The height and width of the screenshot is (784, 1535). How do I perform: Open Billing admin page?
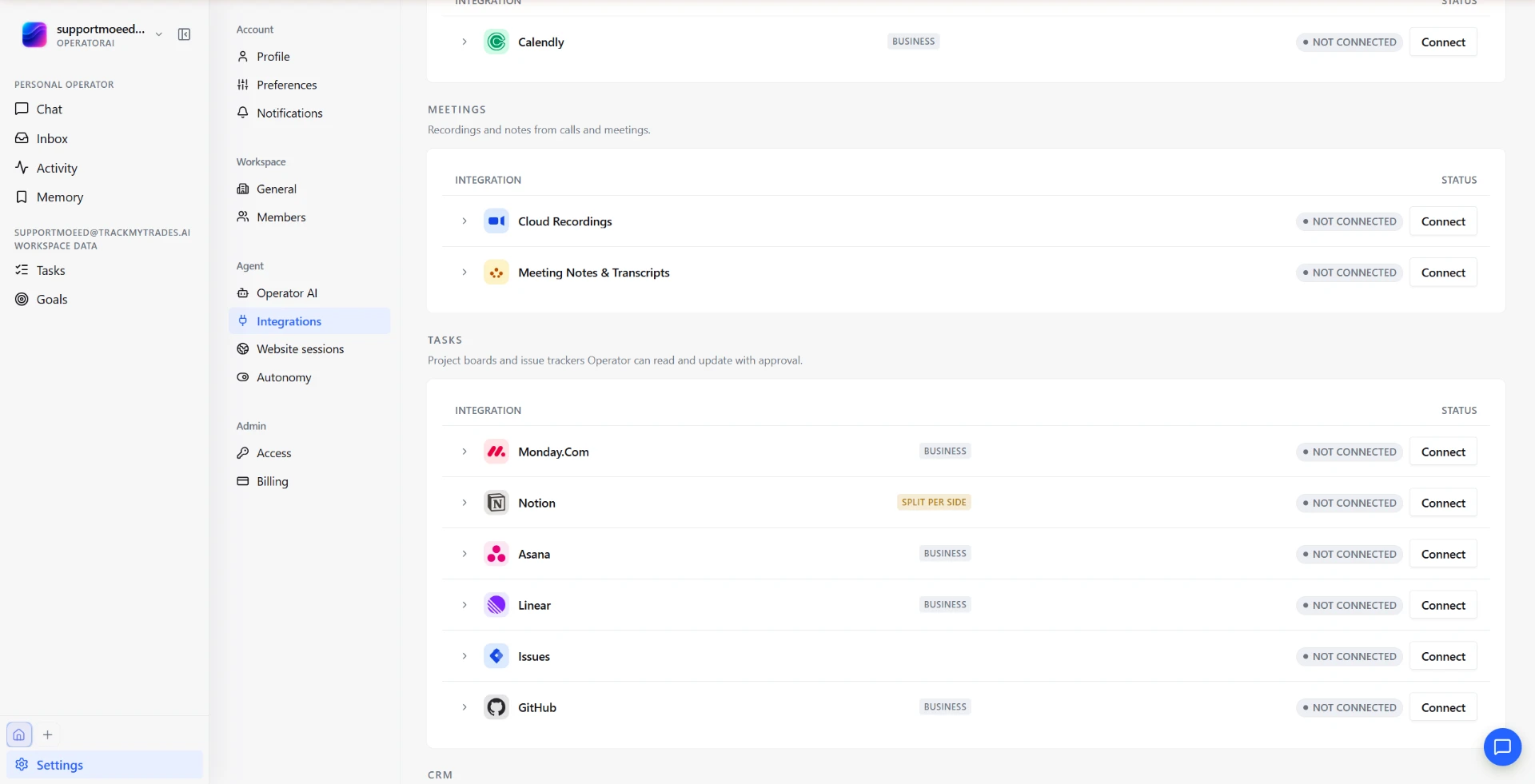[309, 481]
